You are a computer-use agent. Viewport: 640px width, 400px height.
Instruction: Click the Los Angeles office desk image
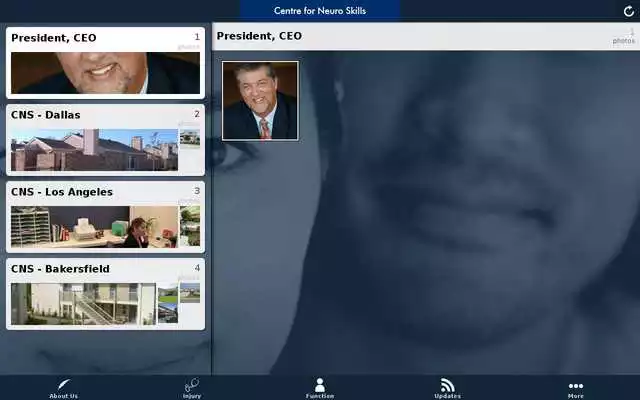(94, 226)
